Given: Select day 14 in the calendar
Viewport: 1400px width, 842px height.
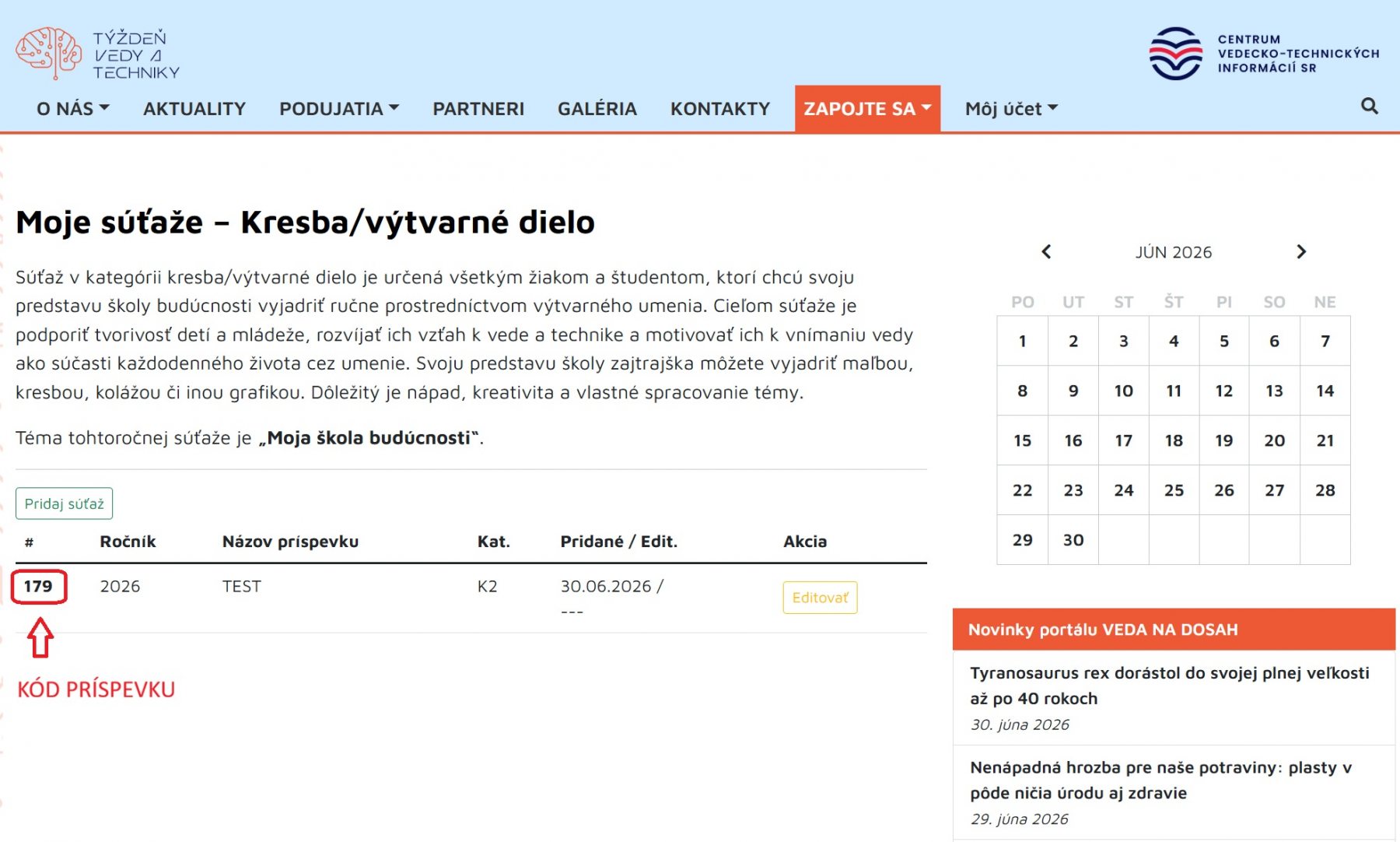Looking at the screenshot, I should pyautogui.click(x=1325, y=391).
